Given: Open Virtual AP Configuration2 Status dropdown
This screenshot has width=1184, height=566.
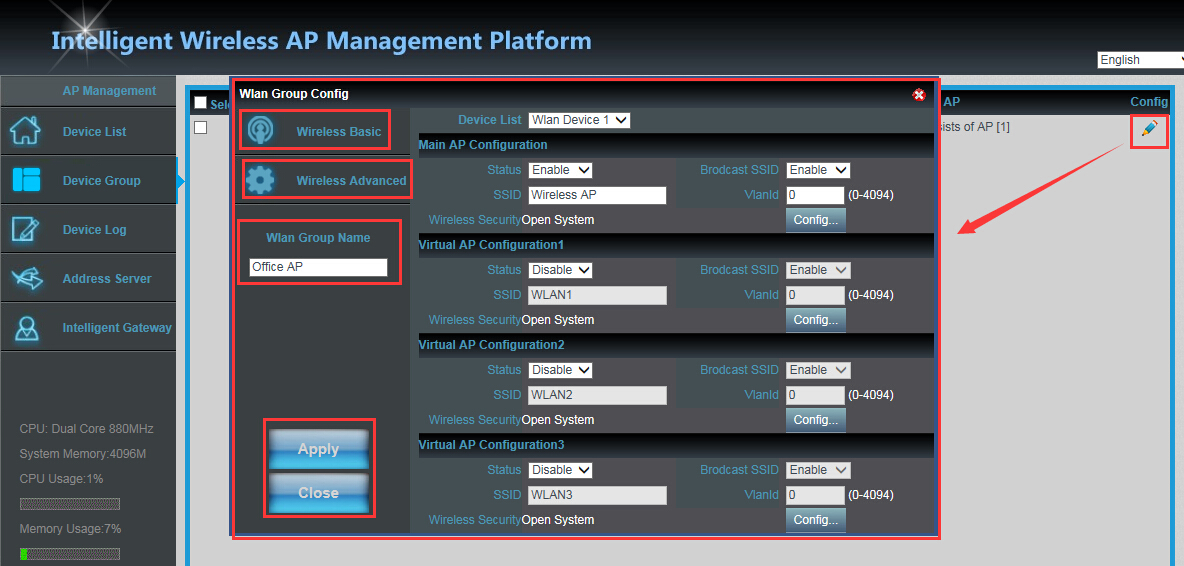Looking at the screenshot, I should (x=560, y=370).
